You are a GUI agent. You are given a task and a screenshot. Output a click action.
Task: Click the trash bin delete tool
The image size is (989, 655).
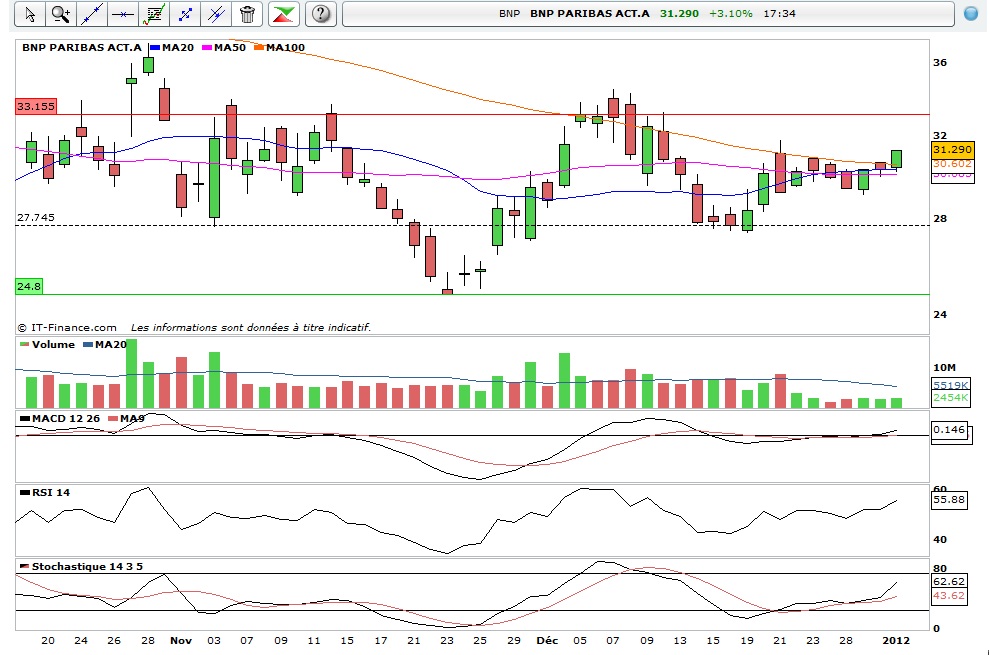(247, 14)
